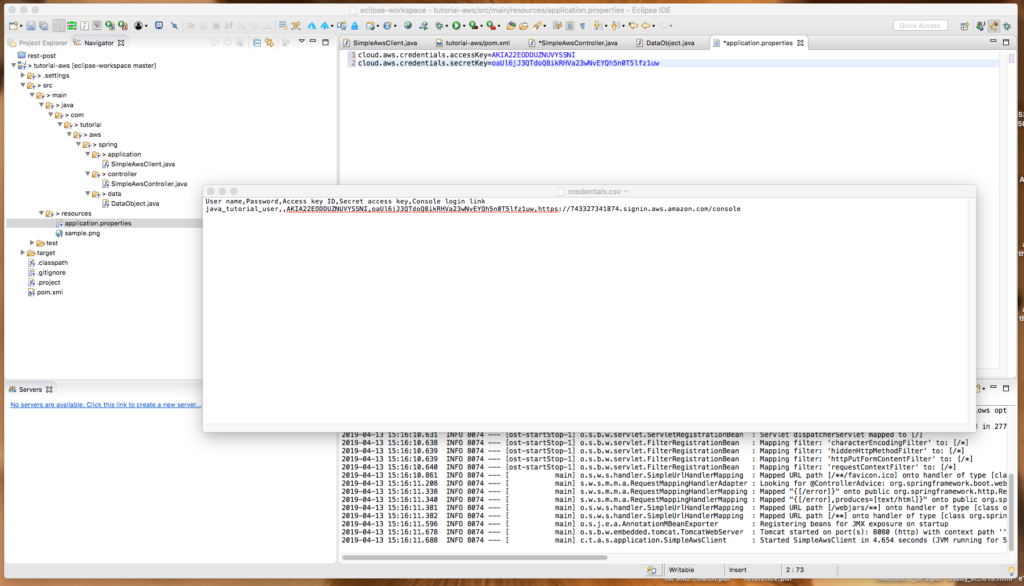Click the Show Whitespace Characters pilcrow icon

click(583, 25)
